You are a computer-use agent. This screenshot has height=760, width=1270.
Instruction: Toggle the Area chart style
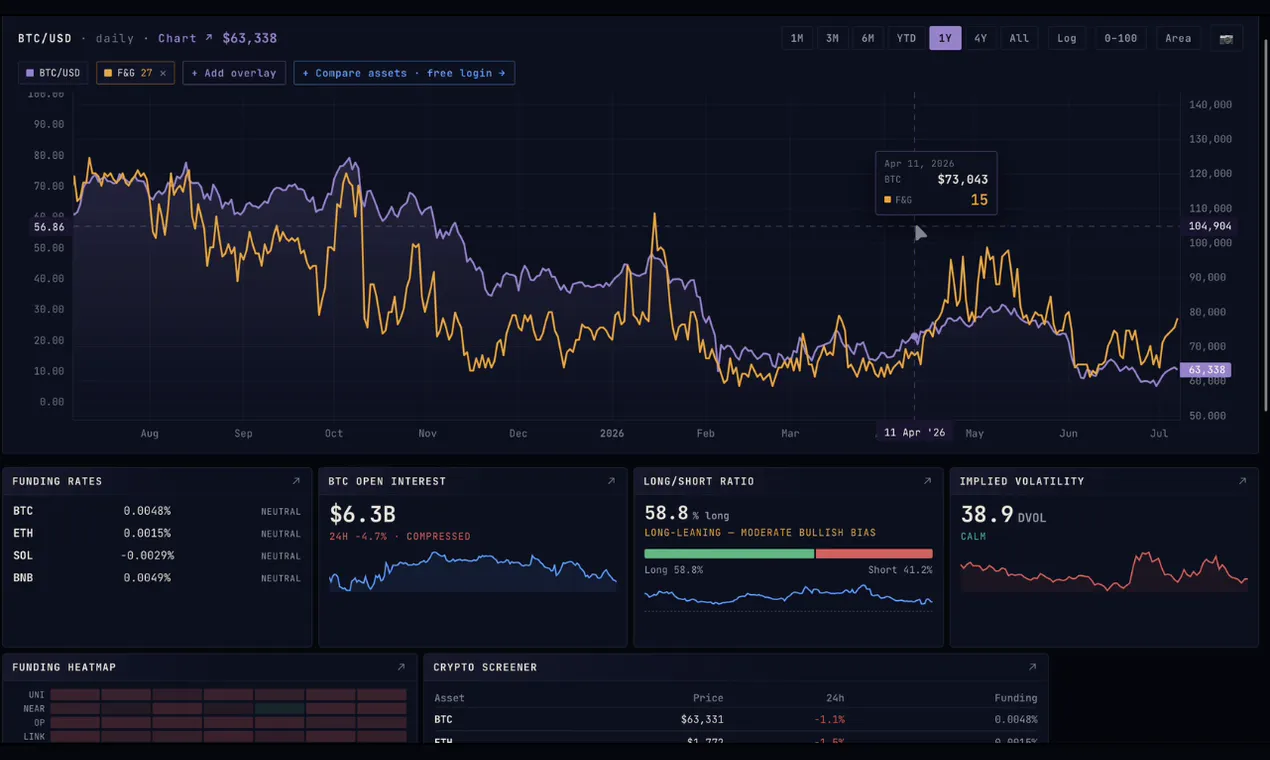tap(1178, 38)
